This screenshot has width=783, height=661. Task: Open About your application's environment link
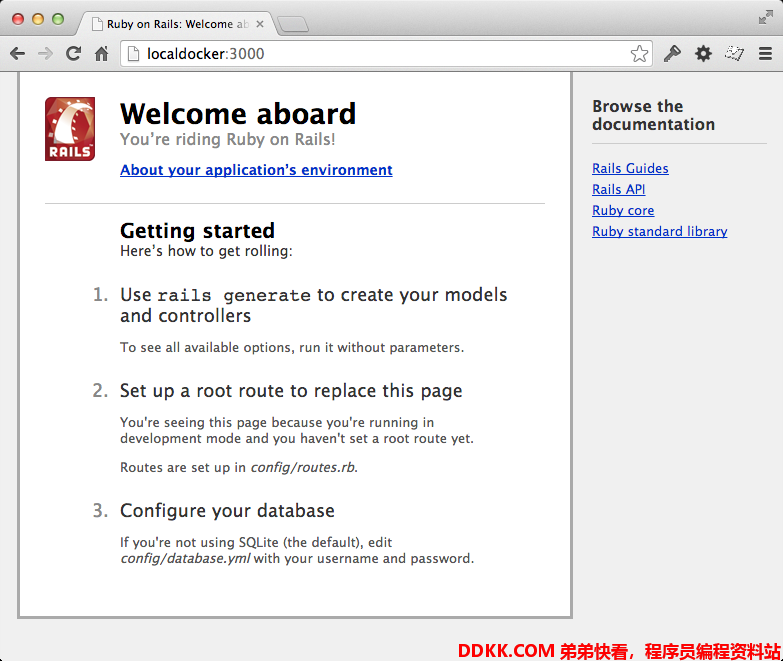pos(256,170)
